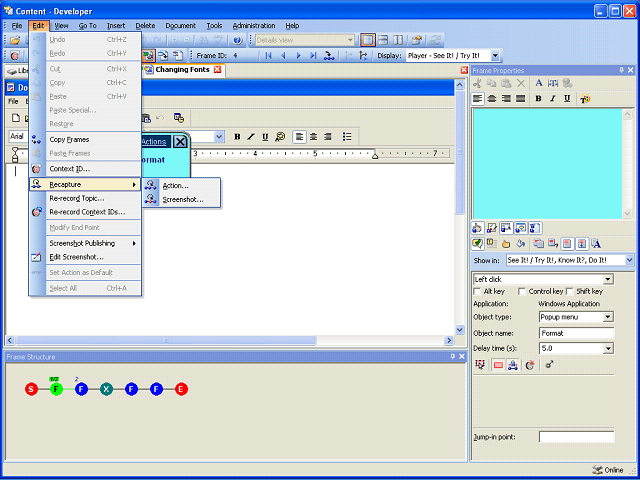Toggle the Shift key checkbox
Image resolution: width=640 pixels, height=480 pixels.
pyautogui.click(x=570, y=291)
